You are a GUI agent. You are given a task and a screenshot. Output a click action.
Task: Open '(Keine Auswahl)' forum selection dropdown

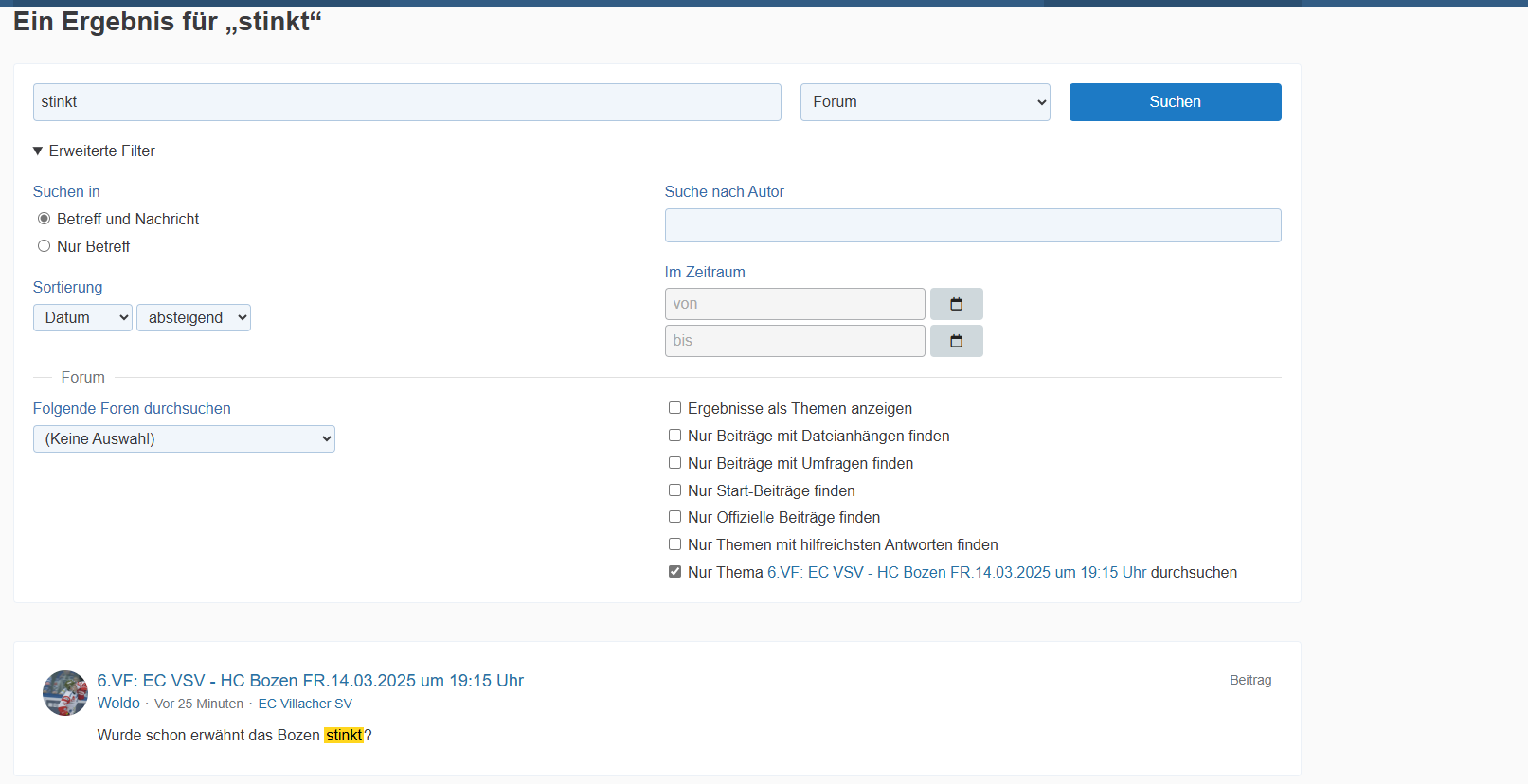(x=184, y=439)
